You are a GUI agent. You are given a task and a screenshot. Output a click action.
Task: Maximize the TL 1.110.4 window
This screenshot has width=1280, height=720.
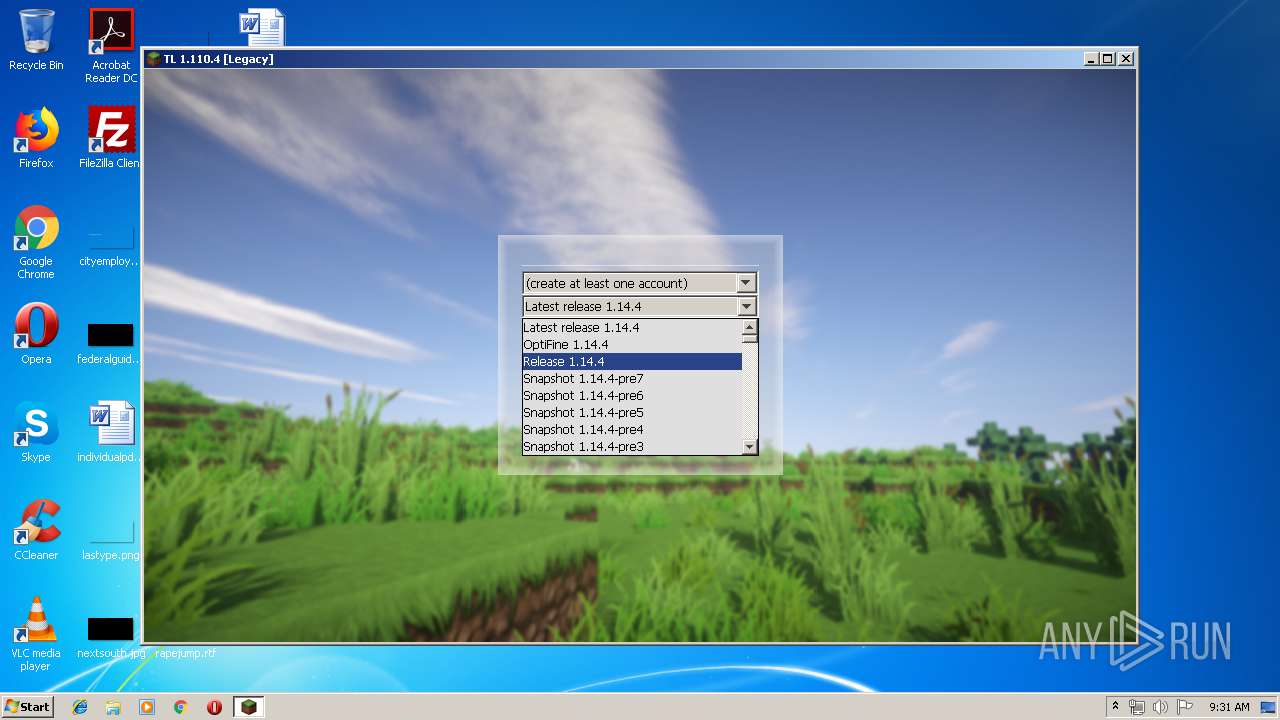coord(1108,59)
